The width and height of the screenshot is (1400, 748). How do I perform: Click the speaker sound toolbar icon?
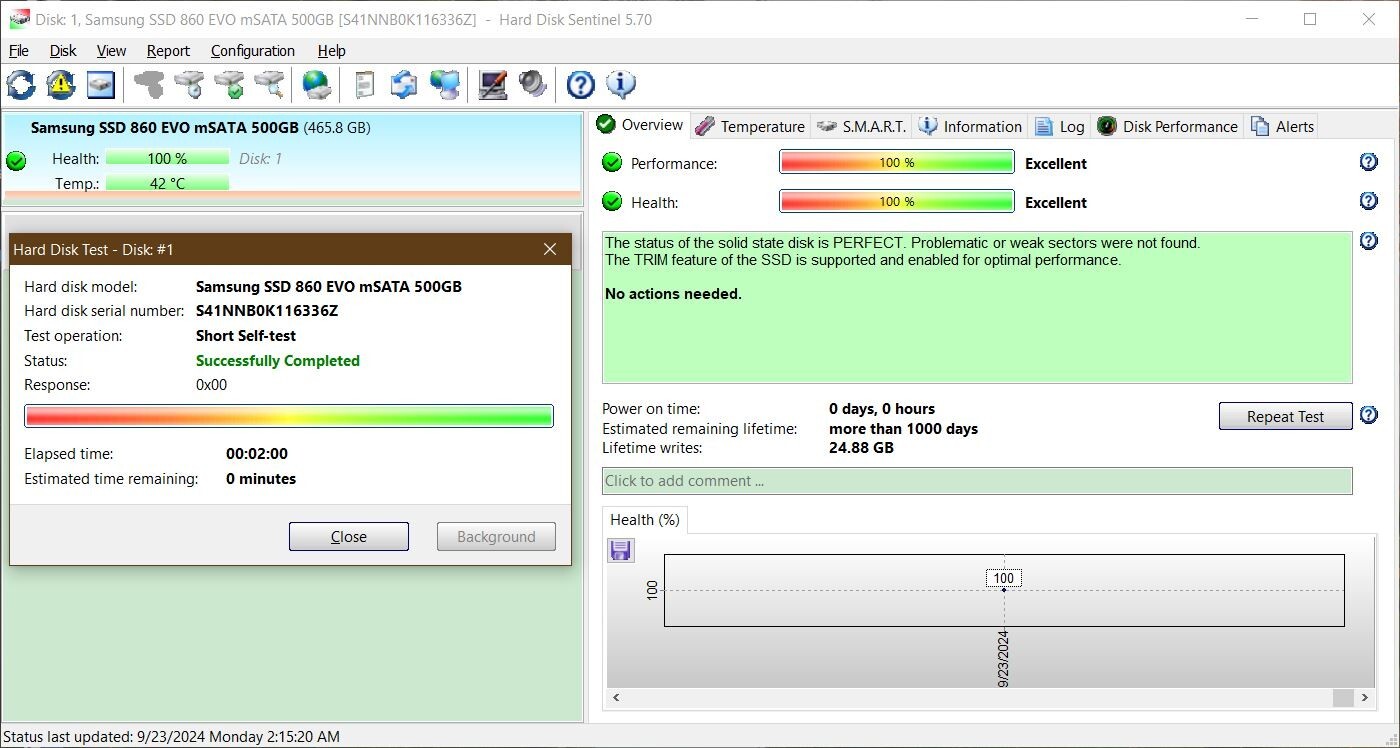[533, 85]
